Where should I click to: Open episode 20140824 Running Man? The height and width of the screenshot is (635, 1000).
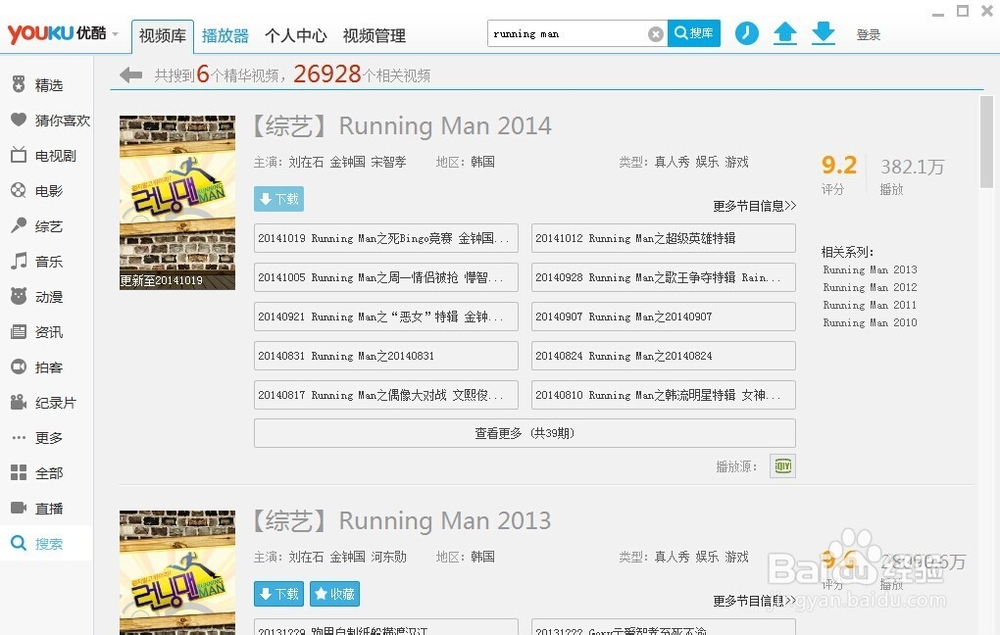[x=663, y=356]
